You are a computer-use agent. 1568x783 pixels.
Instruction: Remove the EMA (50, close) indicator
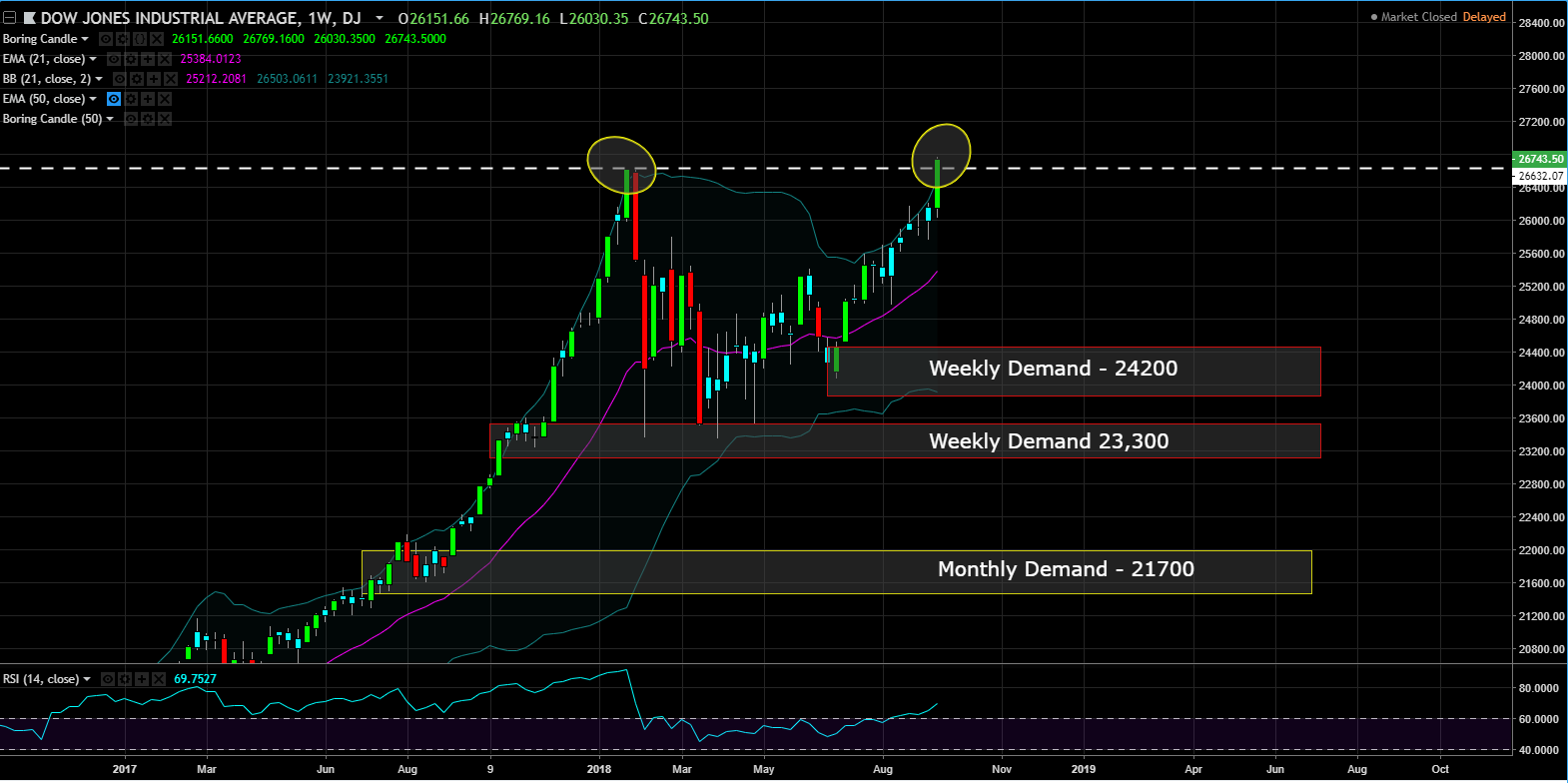(x=165, y=99)
